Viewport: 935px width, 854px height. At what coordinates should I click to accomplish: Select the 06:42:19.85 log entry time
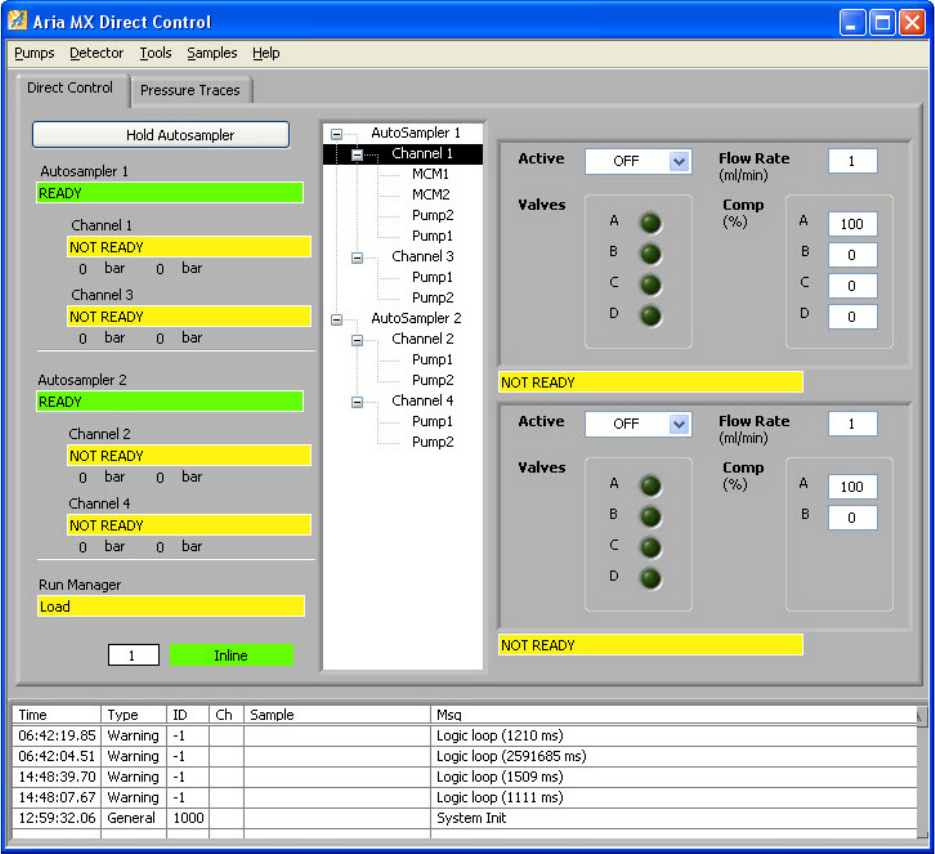tap(57, 736)
